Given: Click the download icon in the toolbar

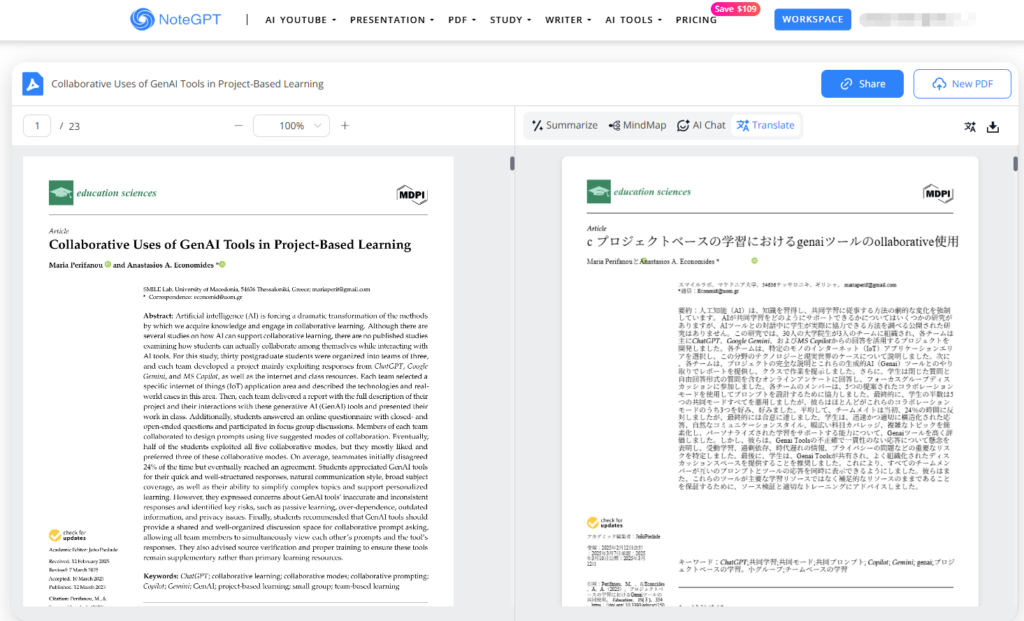Looking at the screenshot, I should click(x=992, y=127).
